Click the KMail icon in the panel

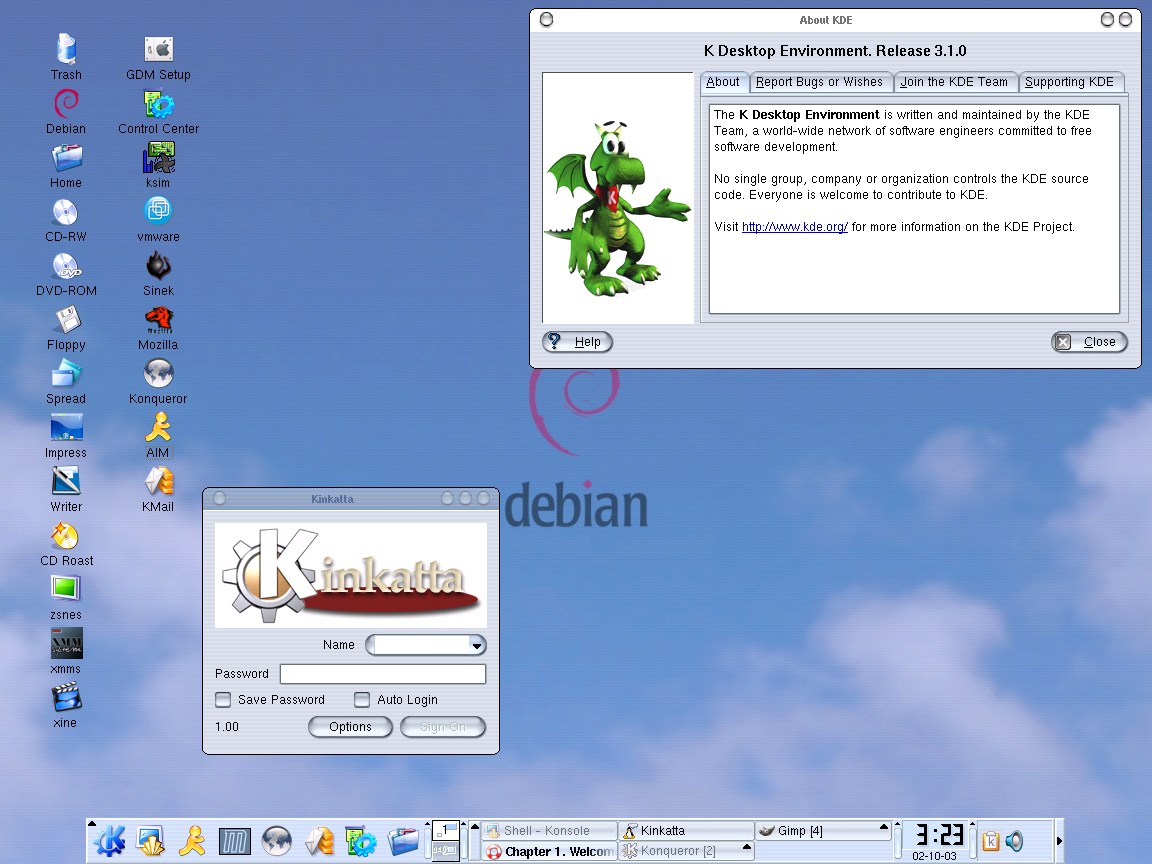(319, 841)
